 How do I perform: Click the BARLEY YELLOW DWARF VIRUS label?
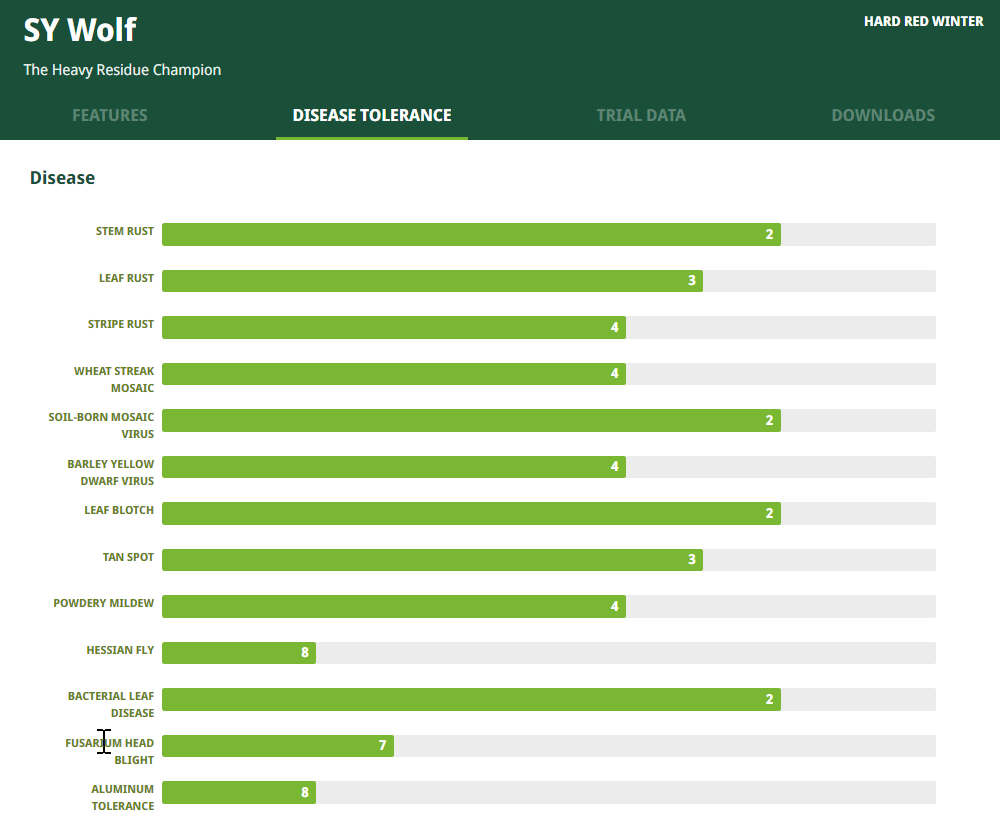[111, 472]
